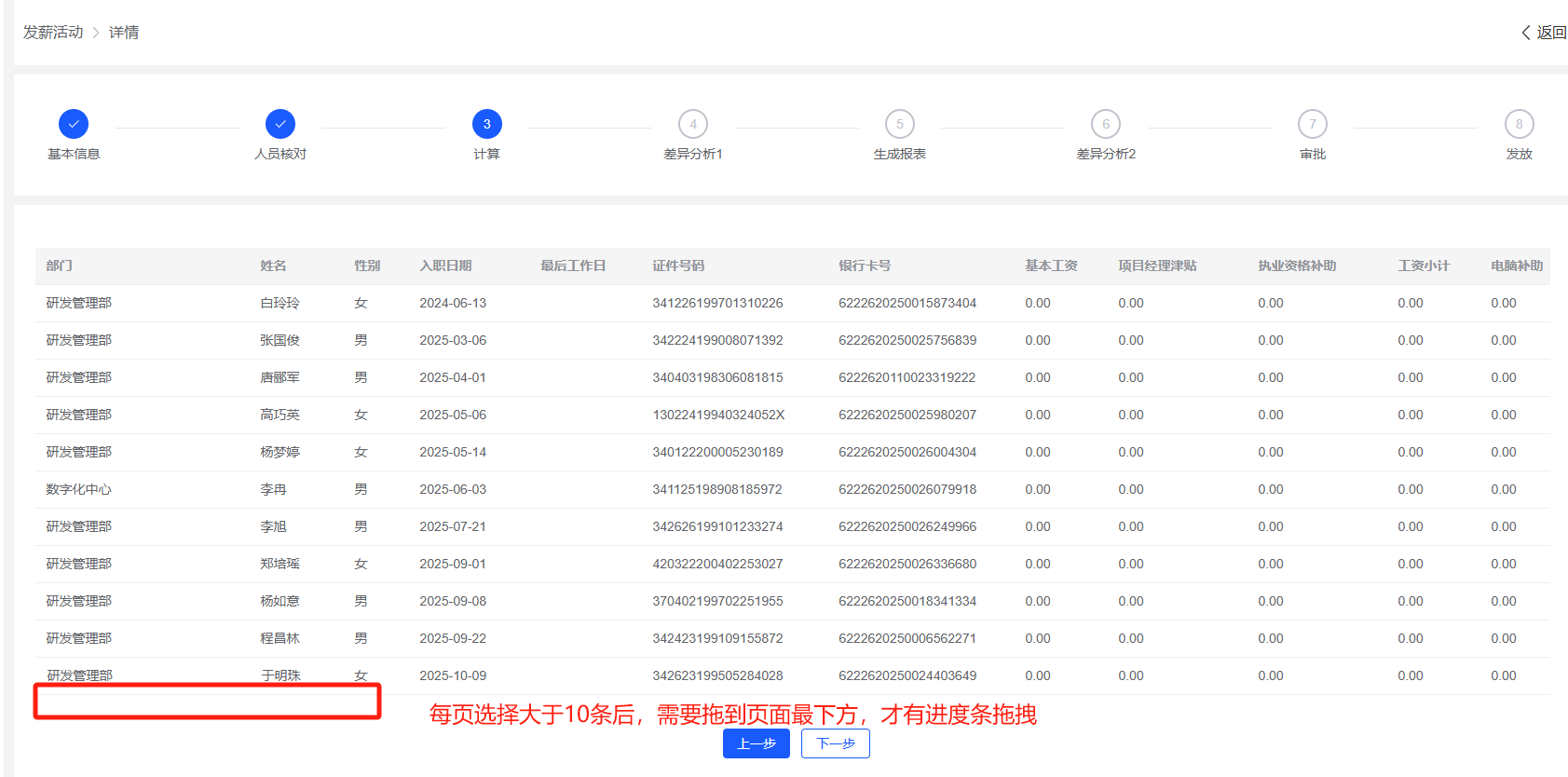Jump to step 5 生成报表 circle

899,124
